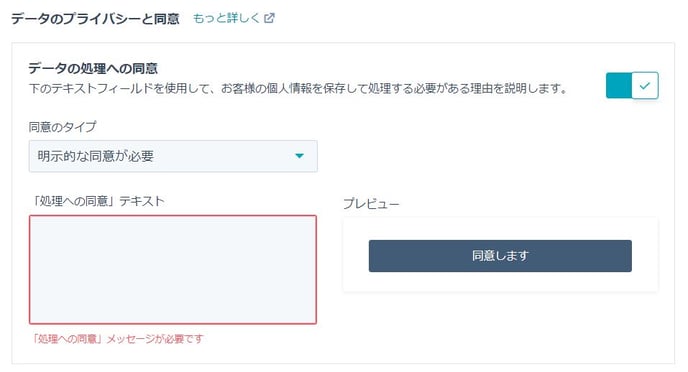This screenshot has width=688, height=372.
Task: Click the external link icon beside もっと詳しく
Action: click(269, 18)
